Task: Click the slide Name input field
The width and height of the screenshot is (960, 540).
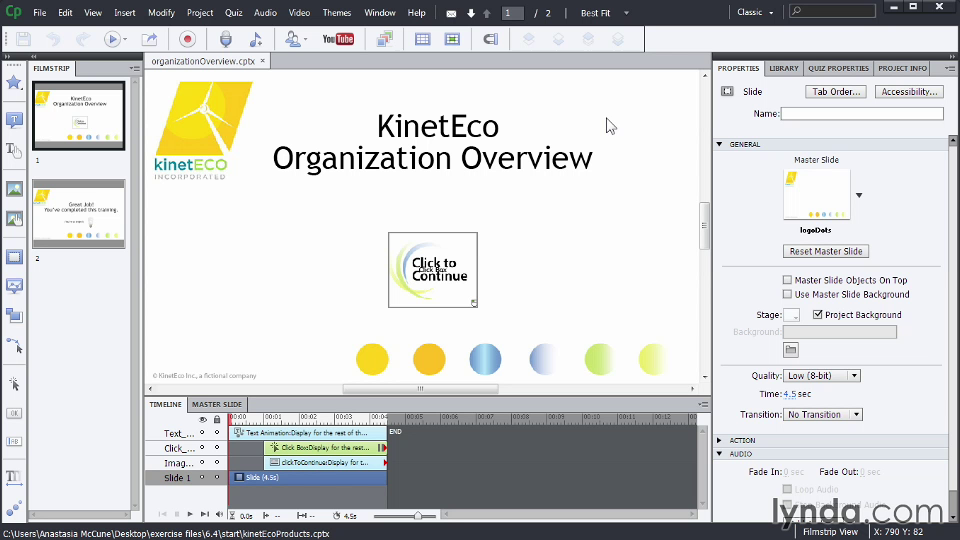Action: tap(862, 113)
